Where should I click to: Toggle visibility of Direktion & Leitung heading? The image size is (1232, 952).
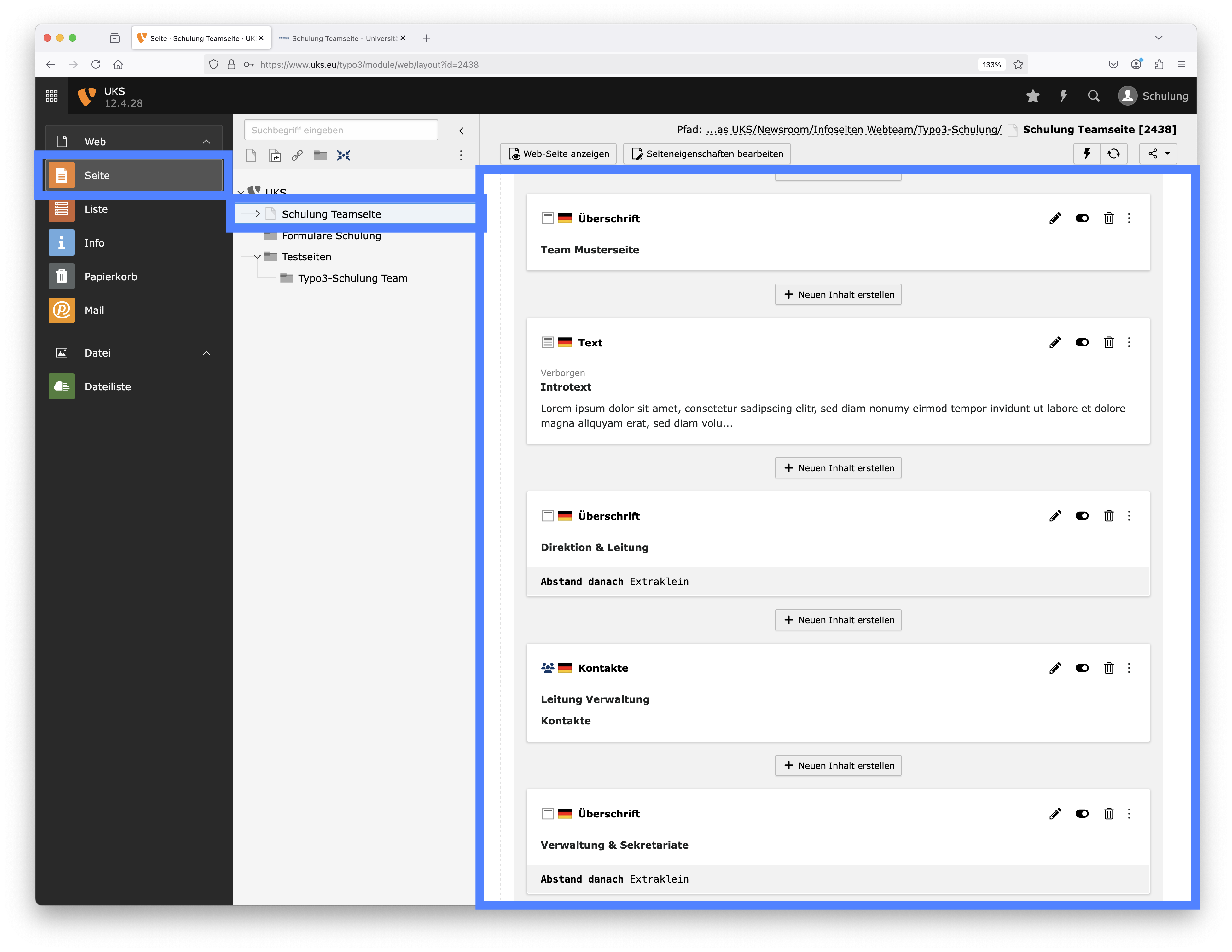point(1081,515)
